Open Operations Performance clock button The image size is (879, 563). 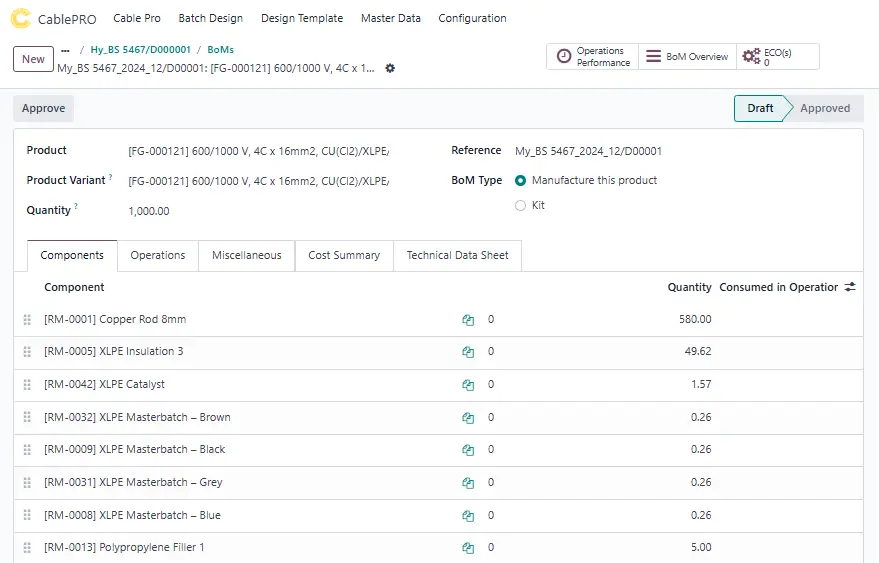pos(593,57)
